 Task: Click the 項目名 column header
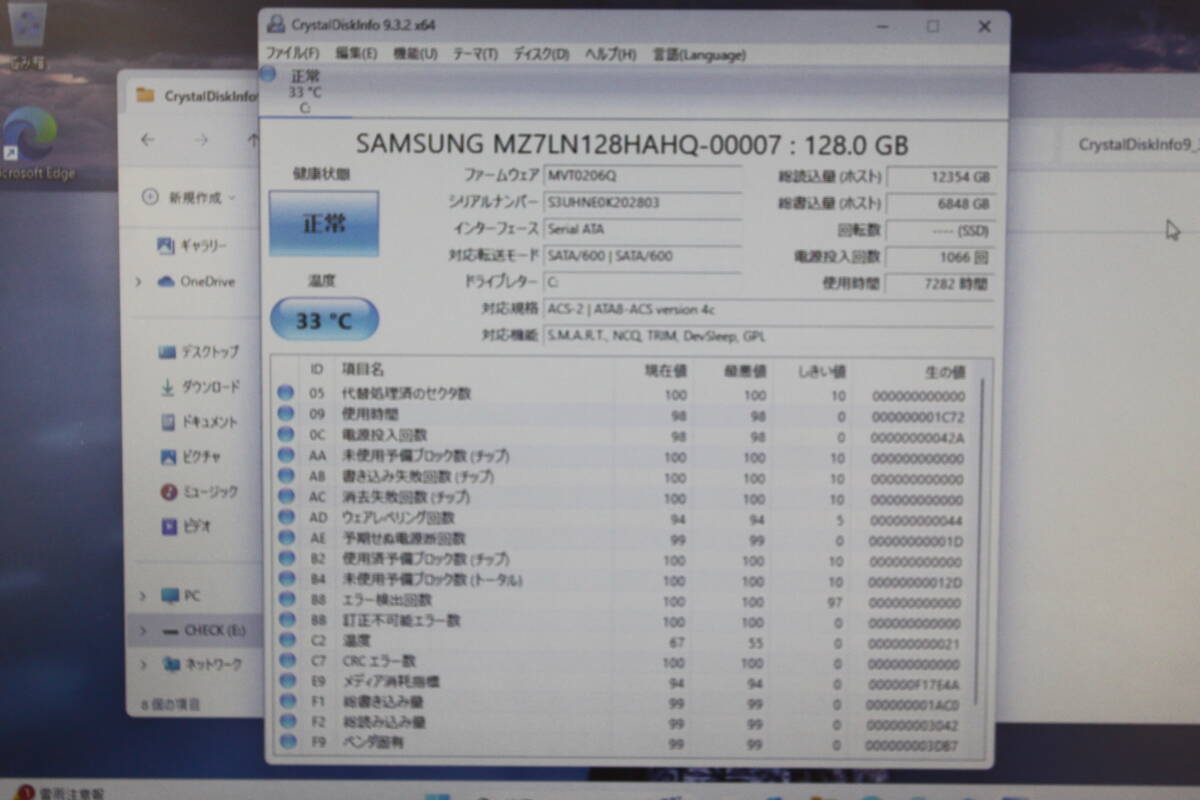(x=363, y=371)
